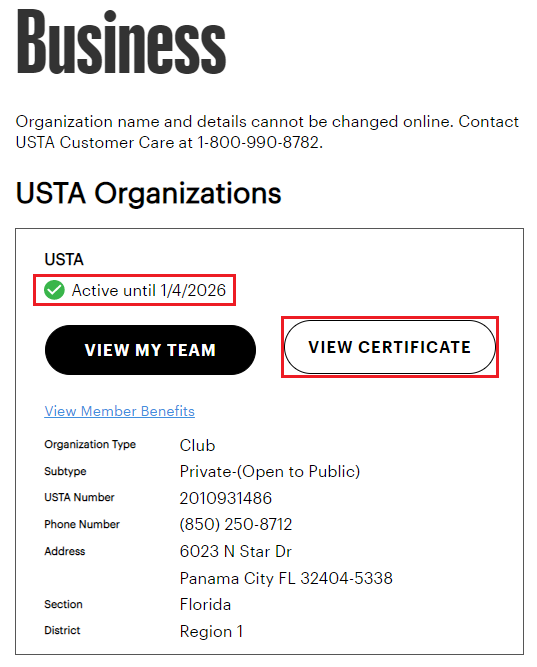Open the View Member Benefits link
The image size is (537, 667).
coord(120,411)
